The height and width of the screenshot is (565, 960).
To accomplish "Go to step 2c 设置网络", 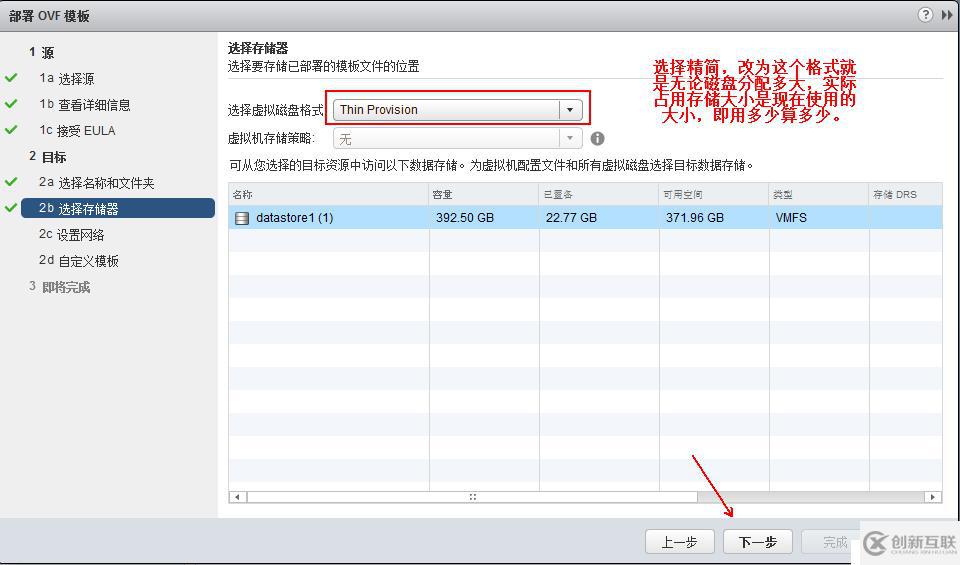I will click(71, 234).
